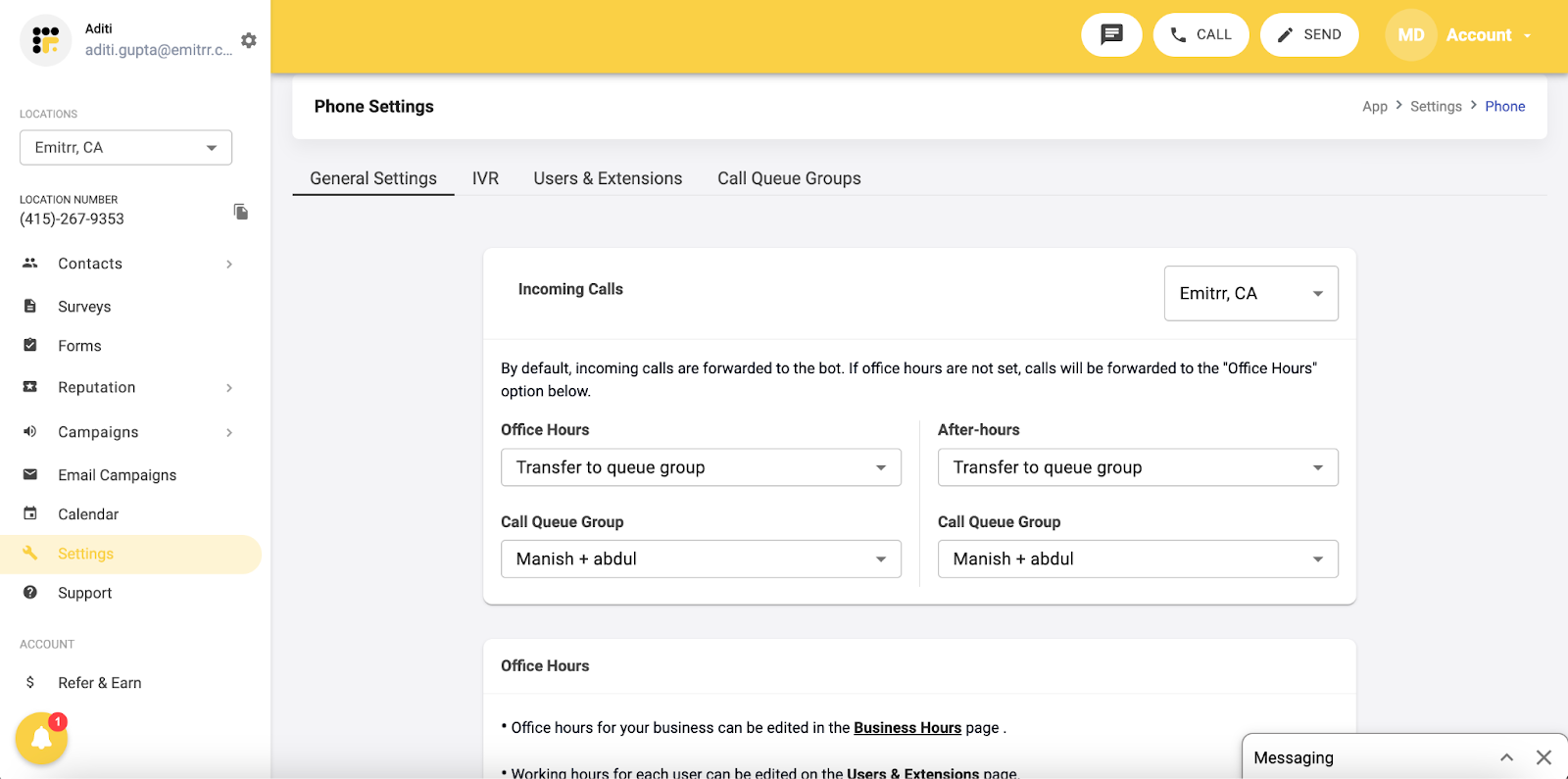The width and height of the screenshot is (1568, 779).
Task: Click the Incoming Calls heading
Action: [570, 289]
